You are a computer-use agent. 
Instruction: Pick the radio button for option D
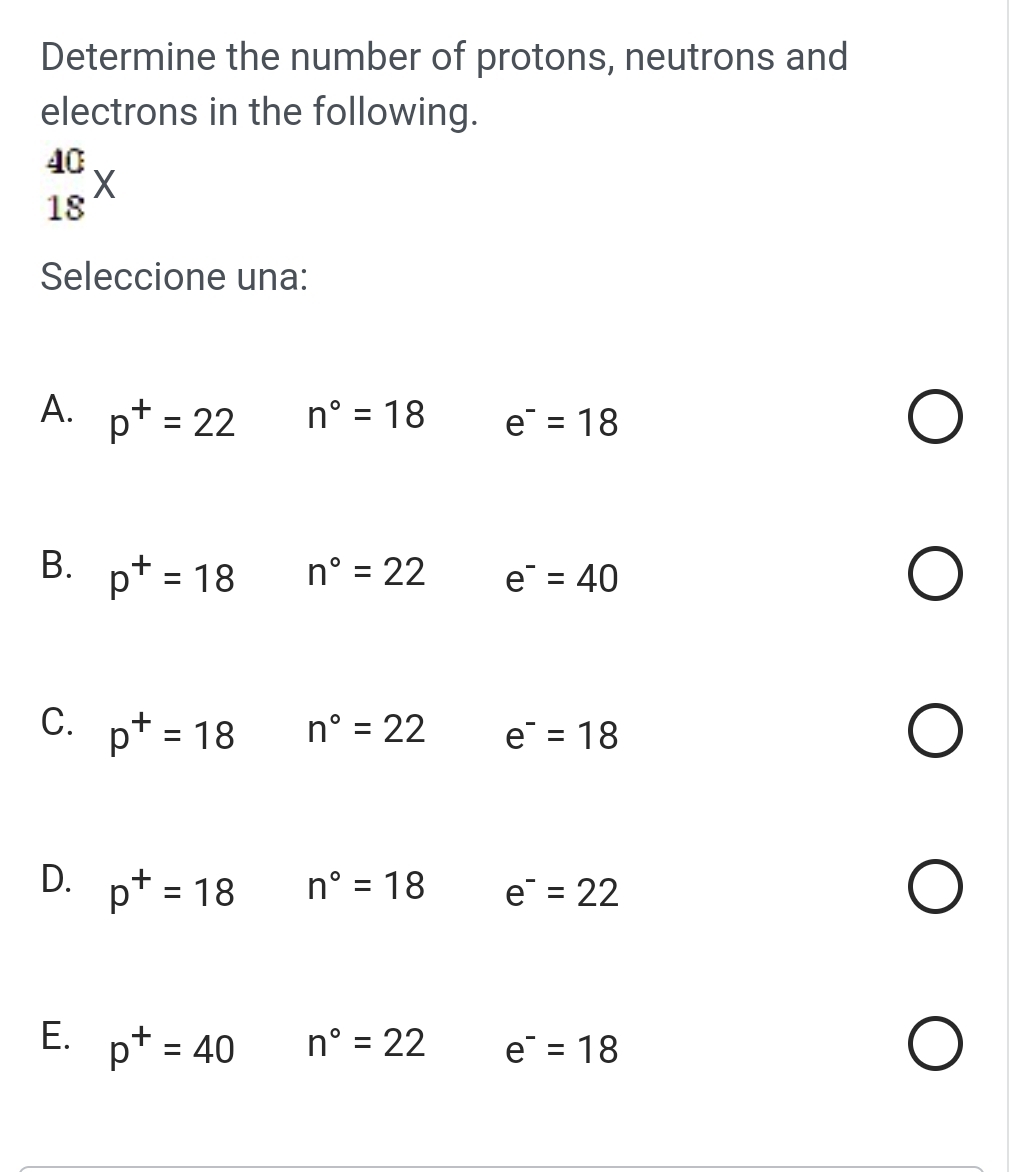937,889
